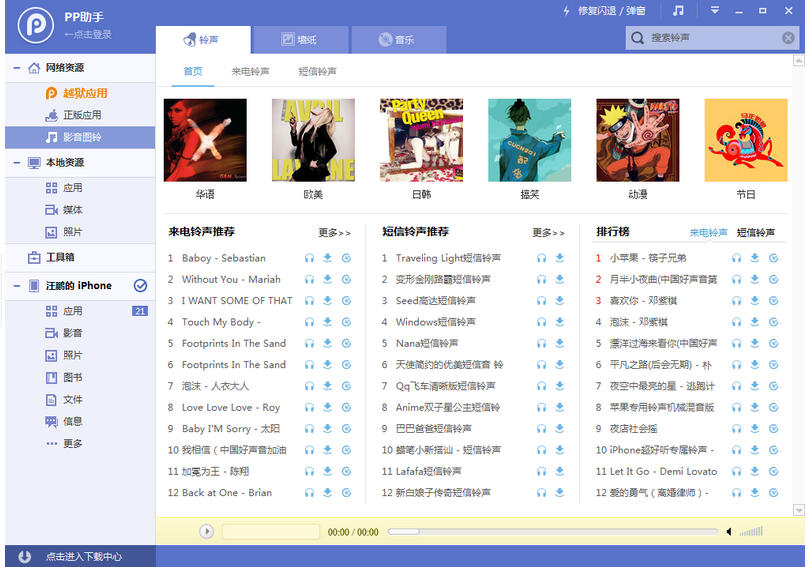This screenshot has width=807, height=567.
Task: Switch to the 壁纸 tab
Action: tap(298, 40)
